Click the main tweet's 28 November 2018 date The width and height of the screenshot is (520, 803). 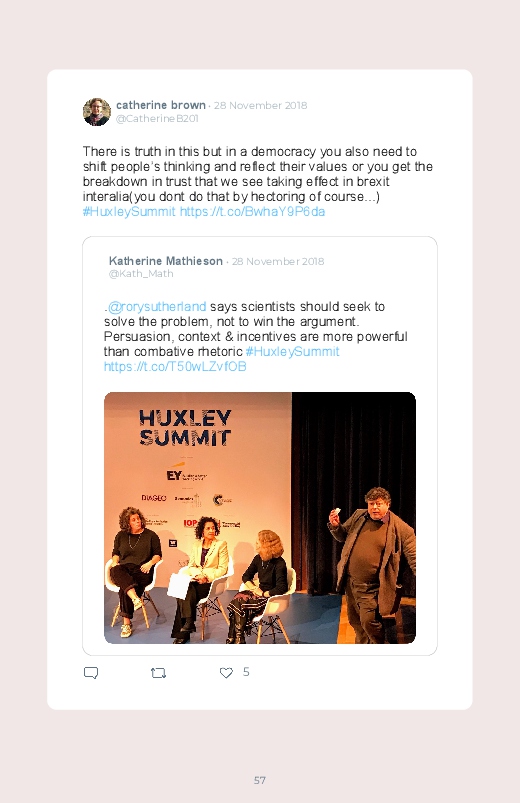click(260, 105)
